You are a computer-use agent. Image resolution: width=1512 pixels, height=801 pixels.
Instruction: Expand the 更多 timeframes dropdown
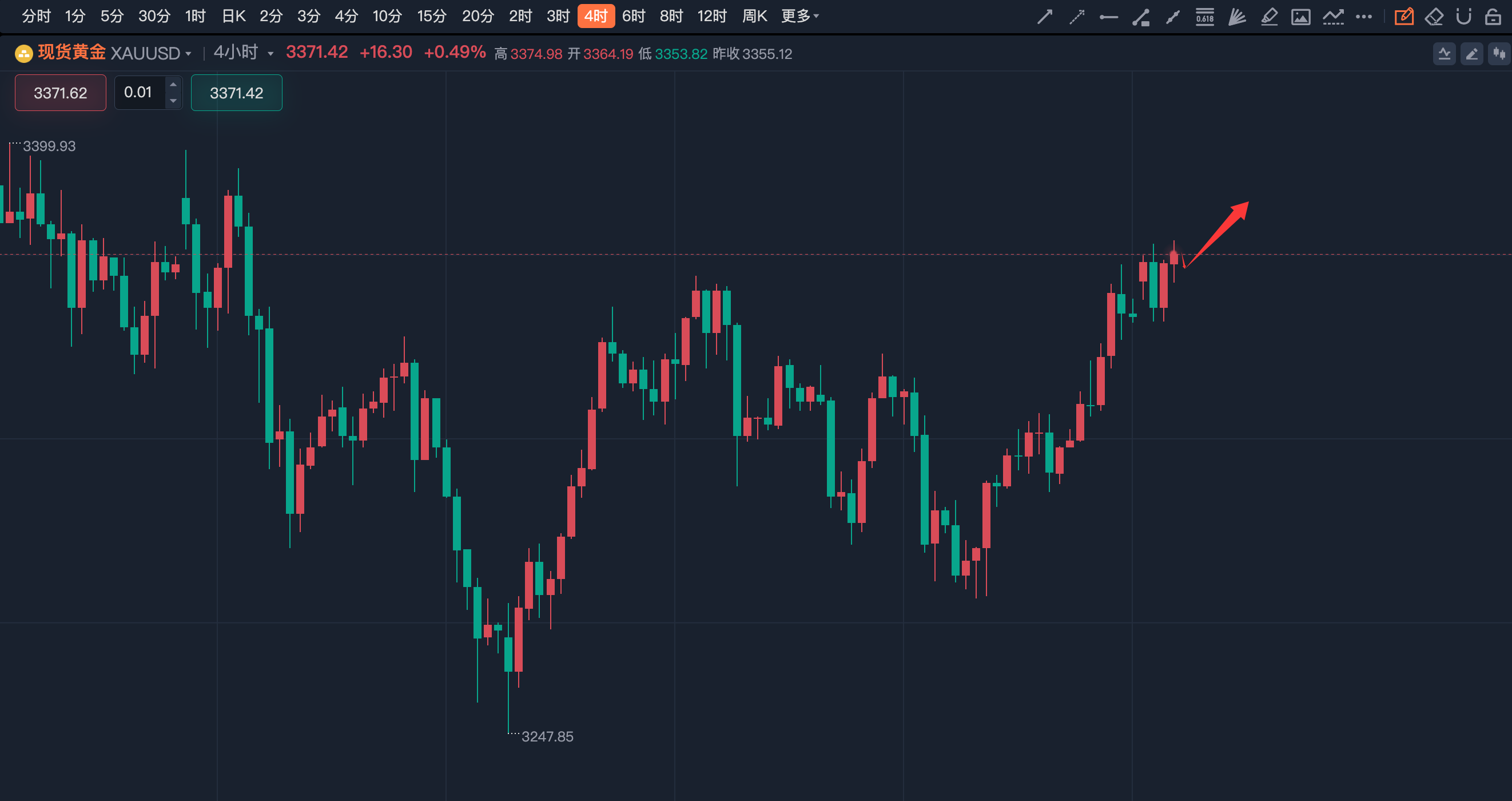click(799, 16)
